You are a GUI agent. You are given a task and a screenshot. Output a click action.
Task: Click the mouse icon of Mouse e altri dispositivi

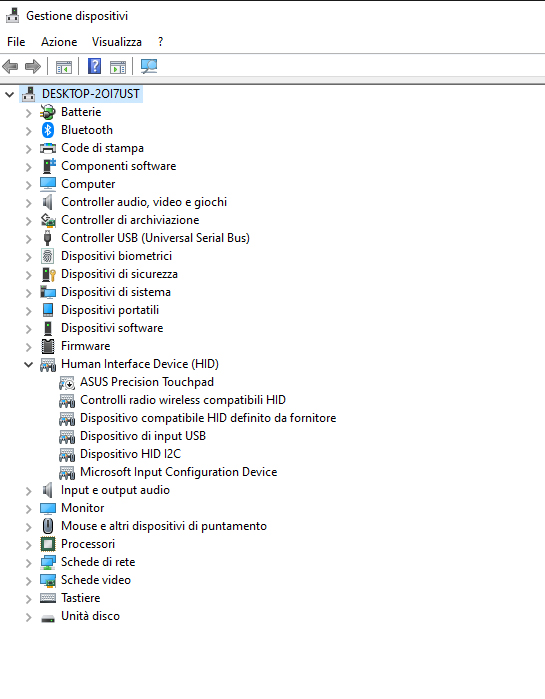48,526
